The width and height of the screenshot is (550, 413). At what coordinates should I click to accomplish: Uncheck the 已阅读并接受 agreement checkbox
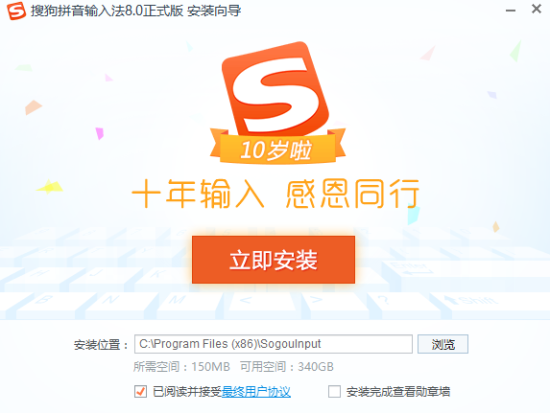(x=141, y=391)
